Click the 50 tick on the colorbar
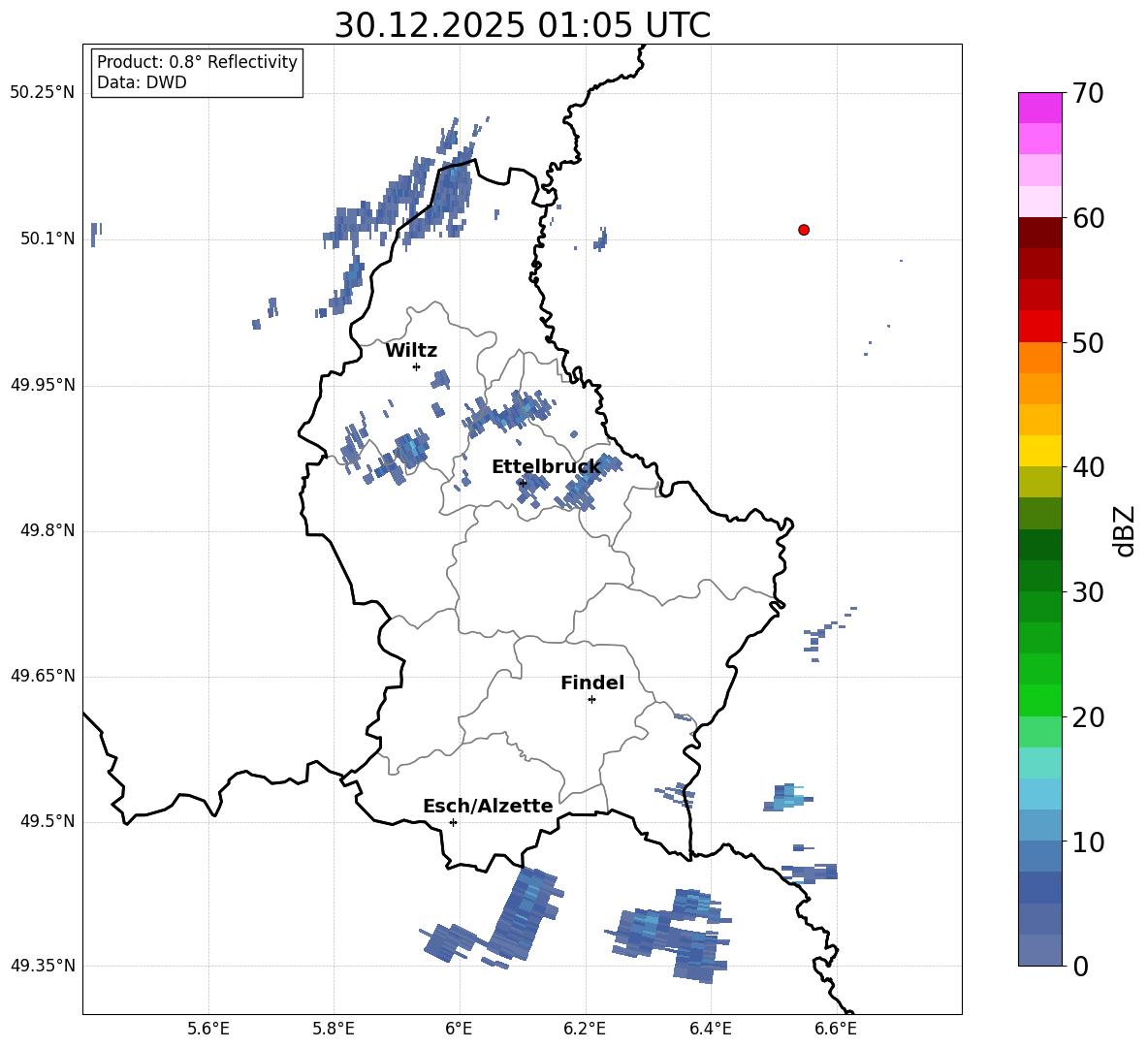The image size is (1148, 1048). (x=1087, y=343)
